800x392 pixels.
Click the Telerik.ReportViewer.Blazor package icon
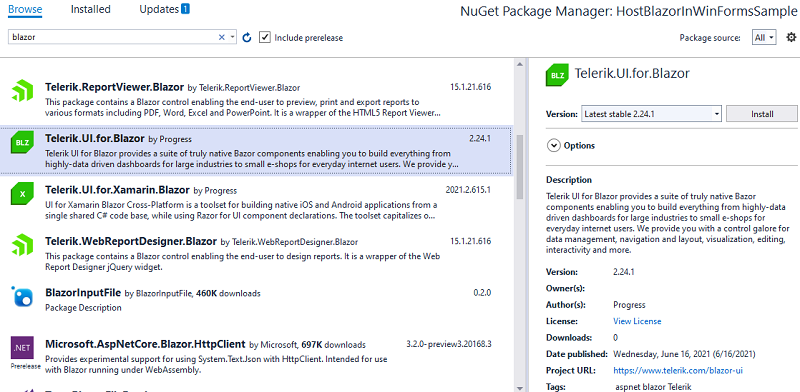(22, 91)
